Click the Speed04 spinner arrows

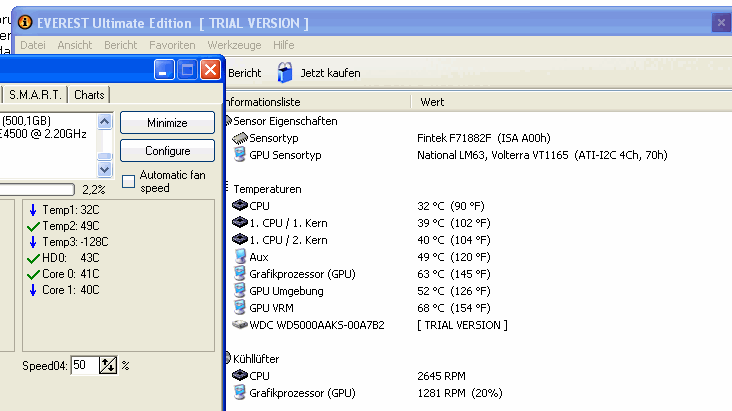pos(108,365)
